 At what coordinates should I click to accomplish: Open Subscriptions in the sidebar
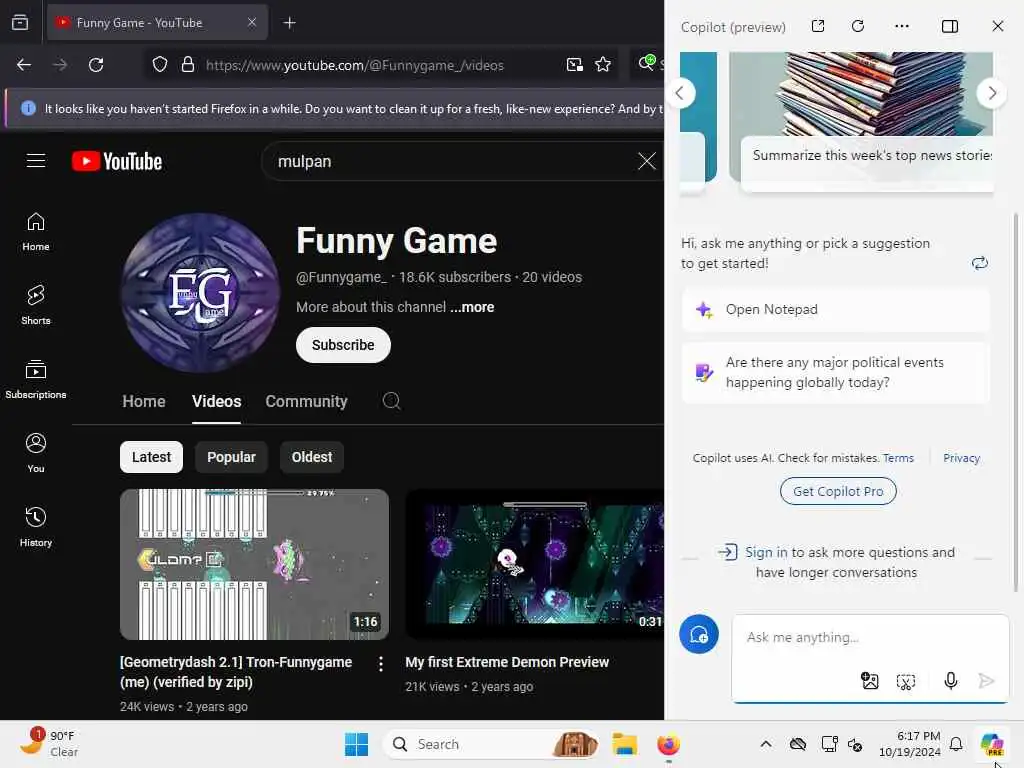coord(36,379)
